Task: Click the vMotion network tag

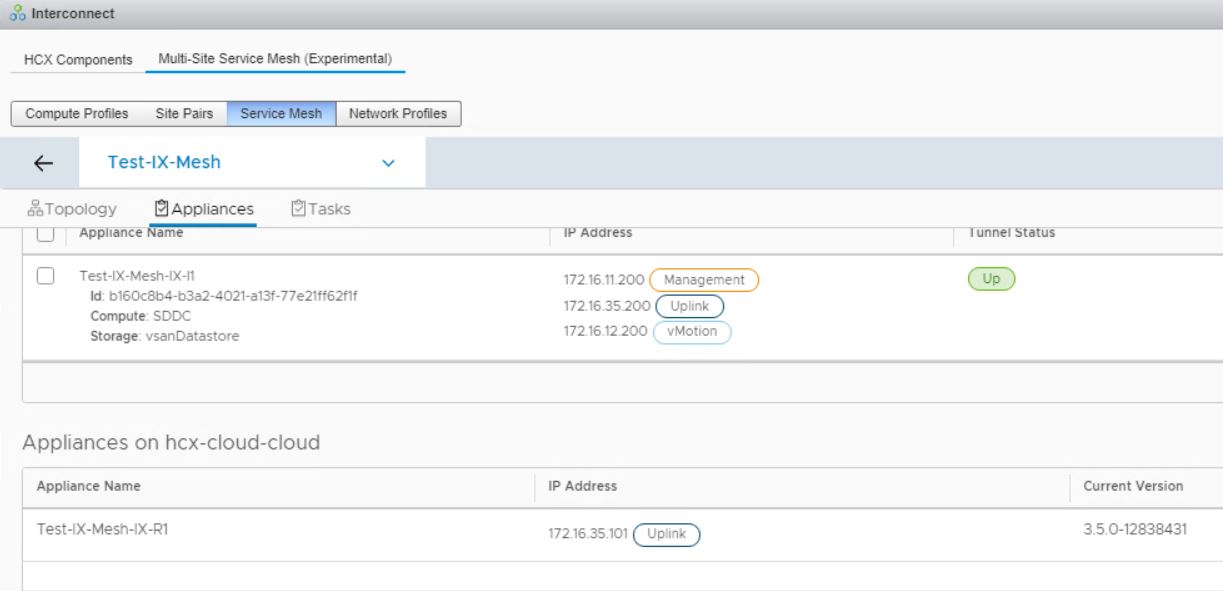Action: 692,332
